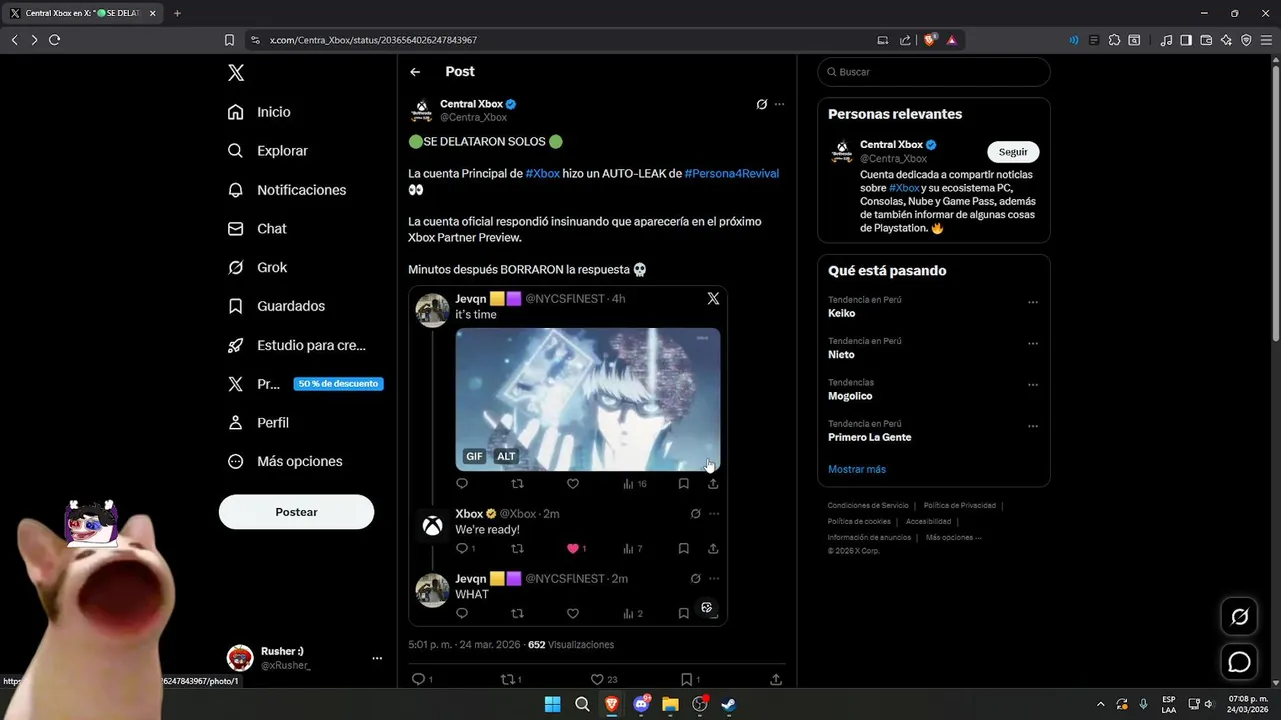Open floating chat messages button

point(1239,662)
